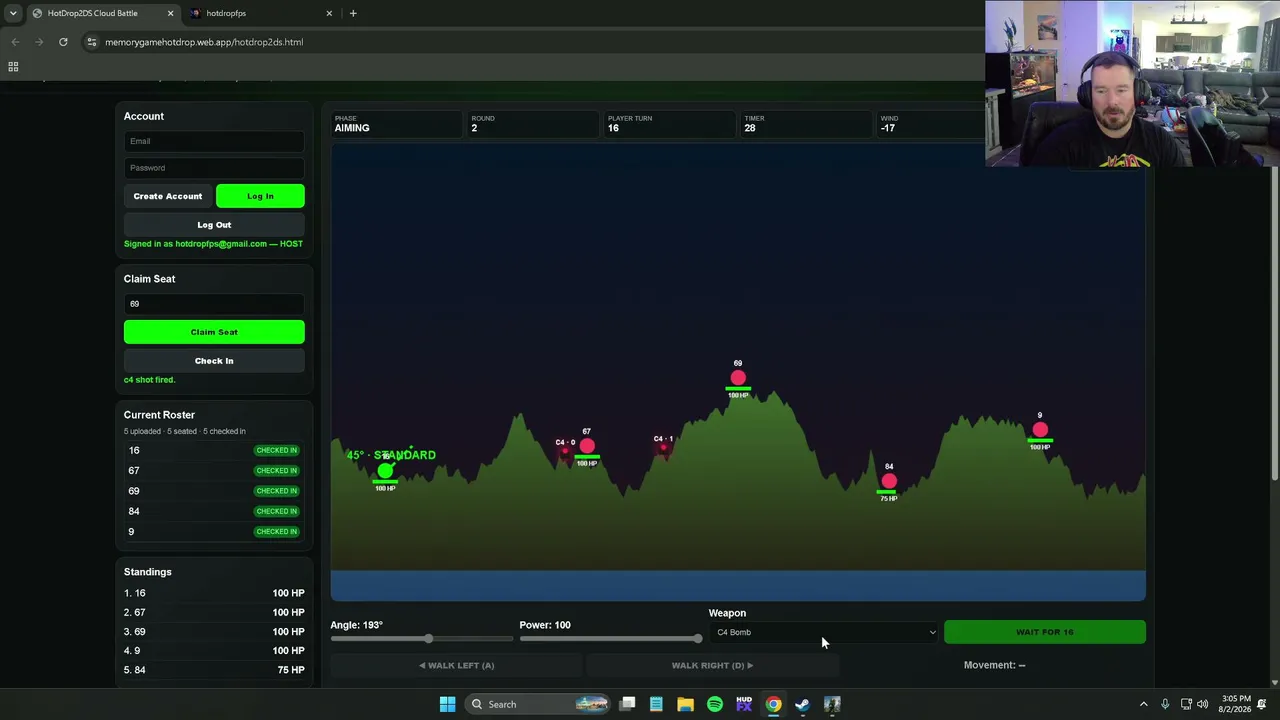Go back in Chrome
Screen dimensions: 1280x720
(15, 42)
